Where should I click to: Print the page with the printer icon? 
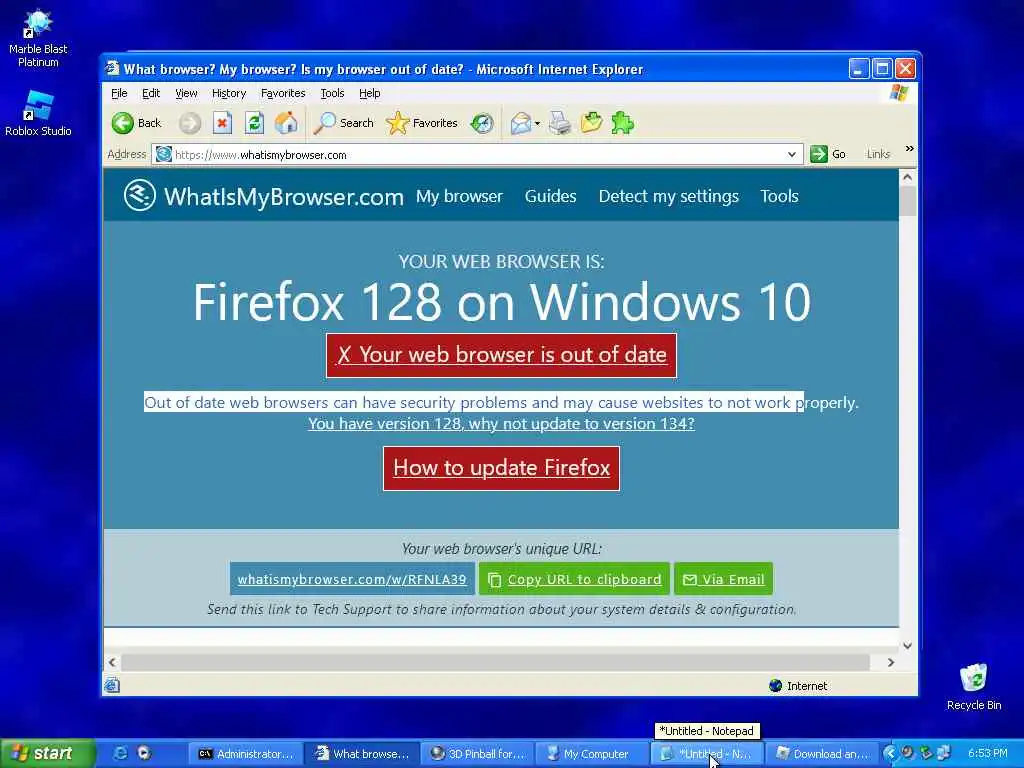click(560, 123)
